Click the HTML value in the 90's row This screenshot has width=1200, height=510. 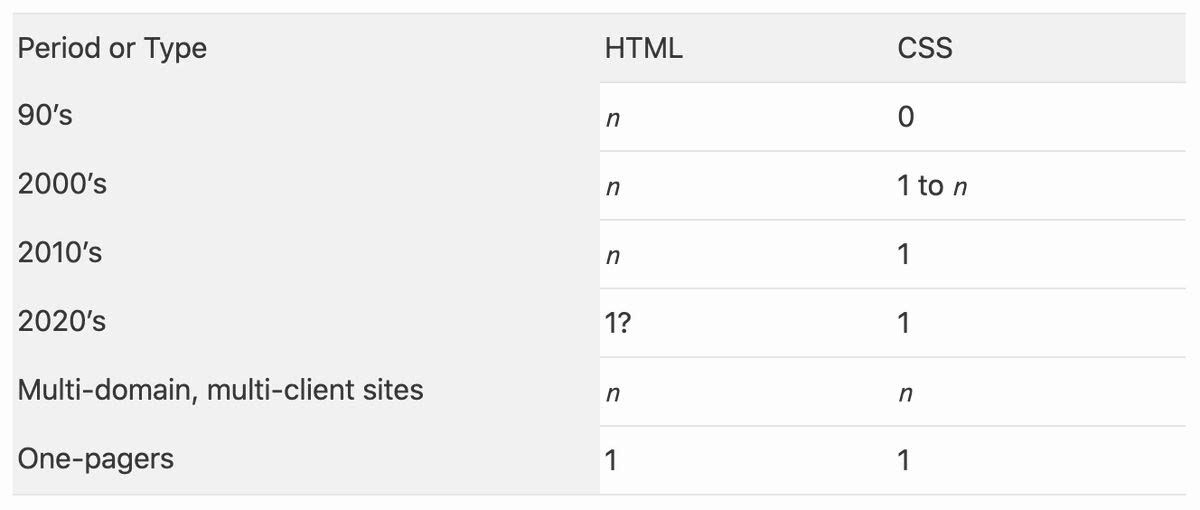[613, 119]
